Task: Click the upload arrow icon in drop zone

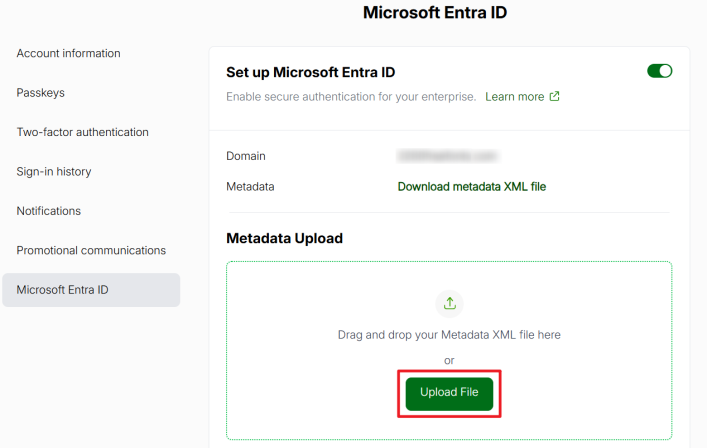Action: (x=449, y=303)
